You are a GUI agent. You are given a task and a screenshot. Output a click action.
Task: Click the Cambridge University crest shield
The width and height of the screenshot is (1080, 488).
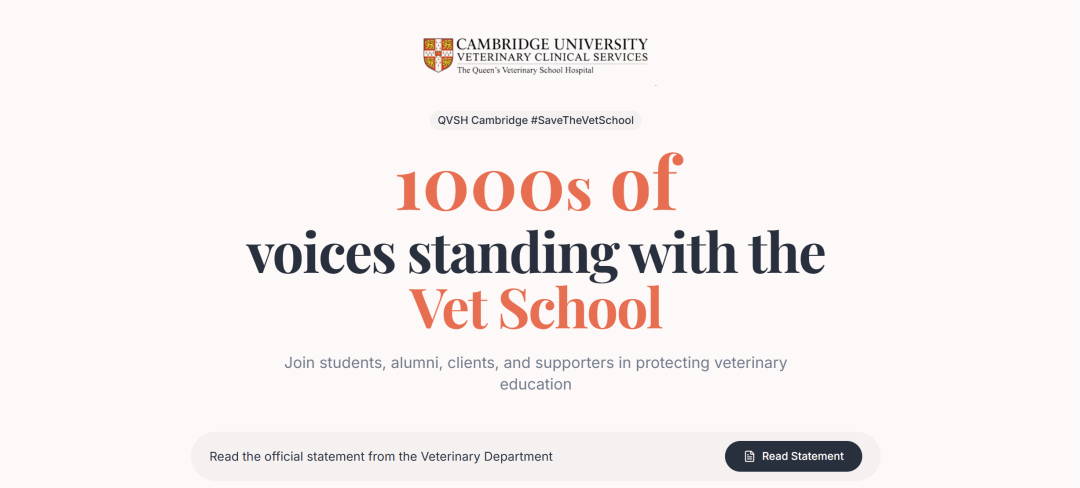tap(438, 55)
